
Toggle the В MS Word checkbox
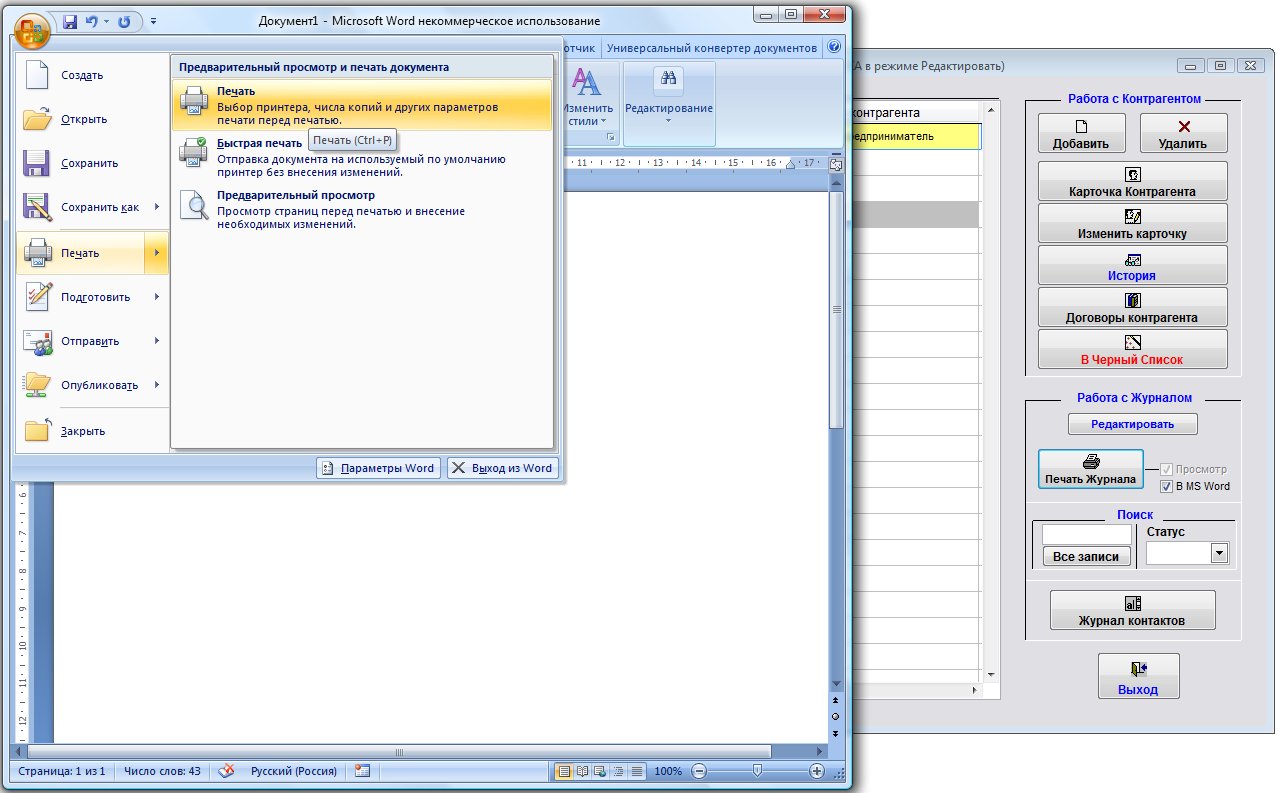pos(1166,486)
